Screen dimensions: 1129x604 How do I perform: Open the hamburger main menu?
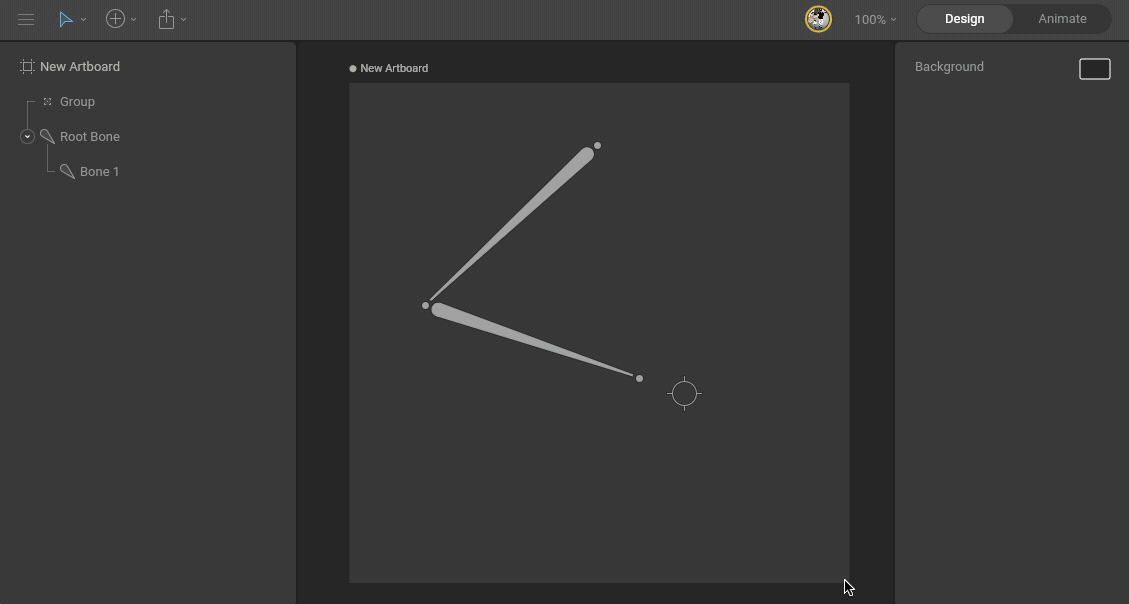(26, 19)
